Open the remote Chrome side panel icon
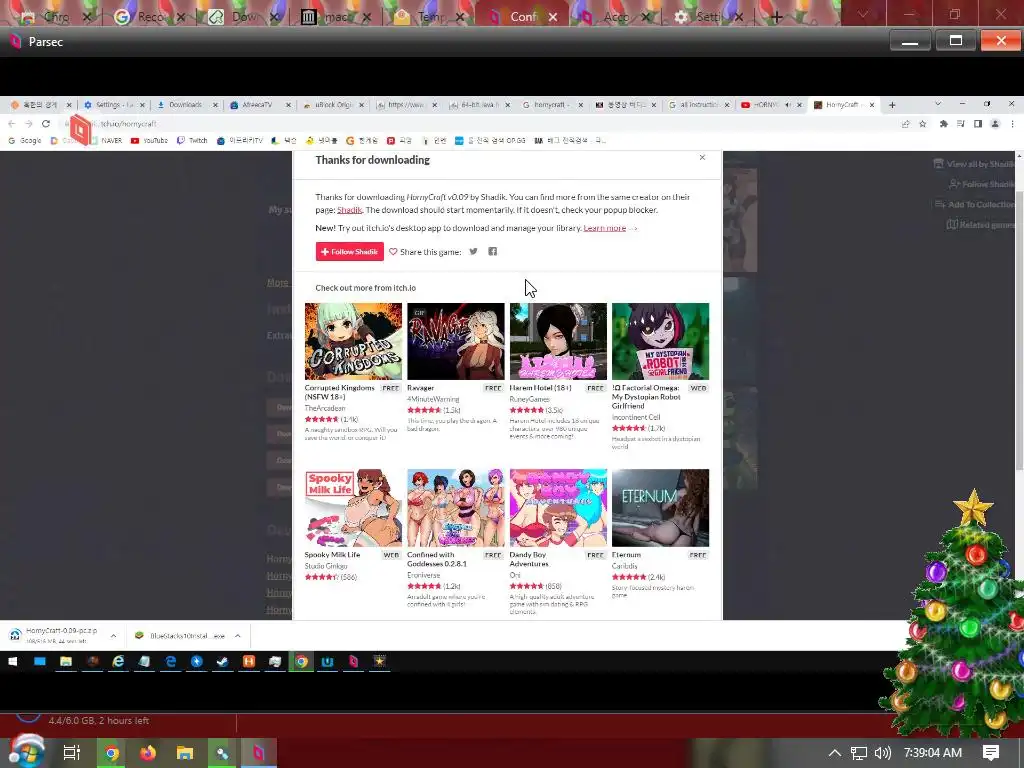 tap(978, 123)
